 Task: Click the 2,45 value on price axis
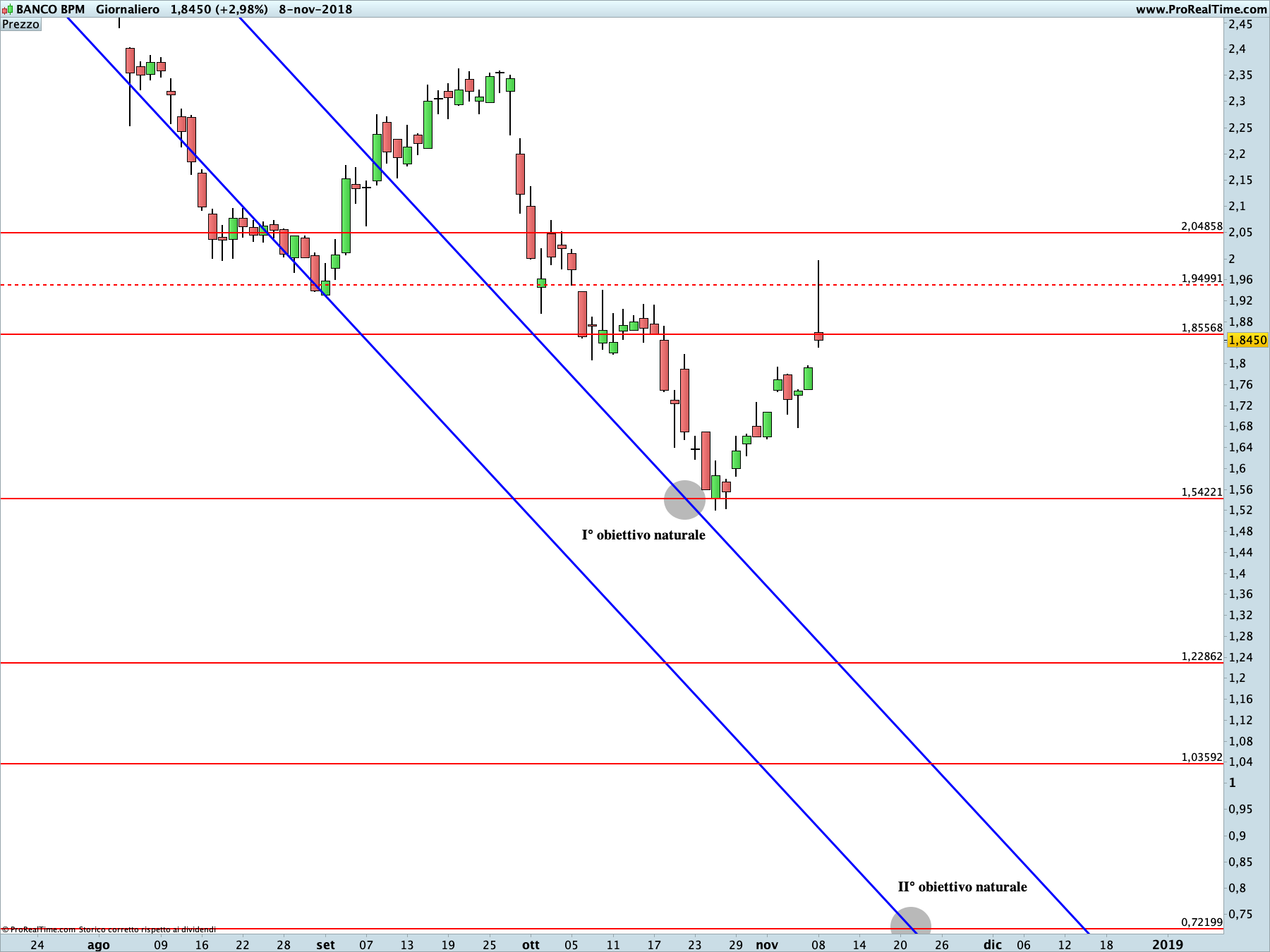point(1241,25)
